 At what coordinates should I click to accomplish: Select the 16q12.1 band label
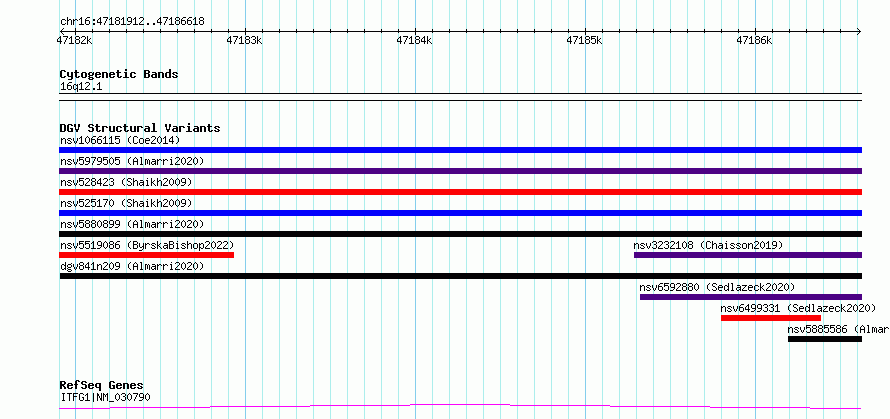(81, 87)
